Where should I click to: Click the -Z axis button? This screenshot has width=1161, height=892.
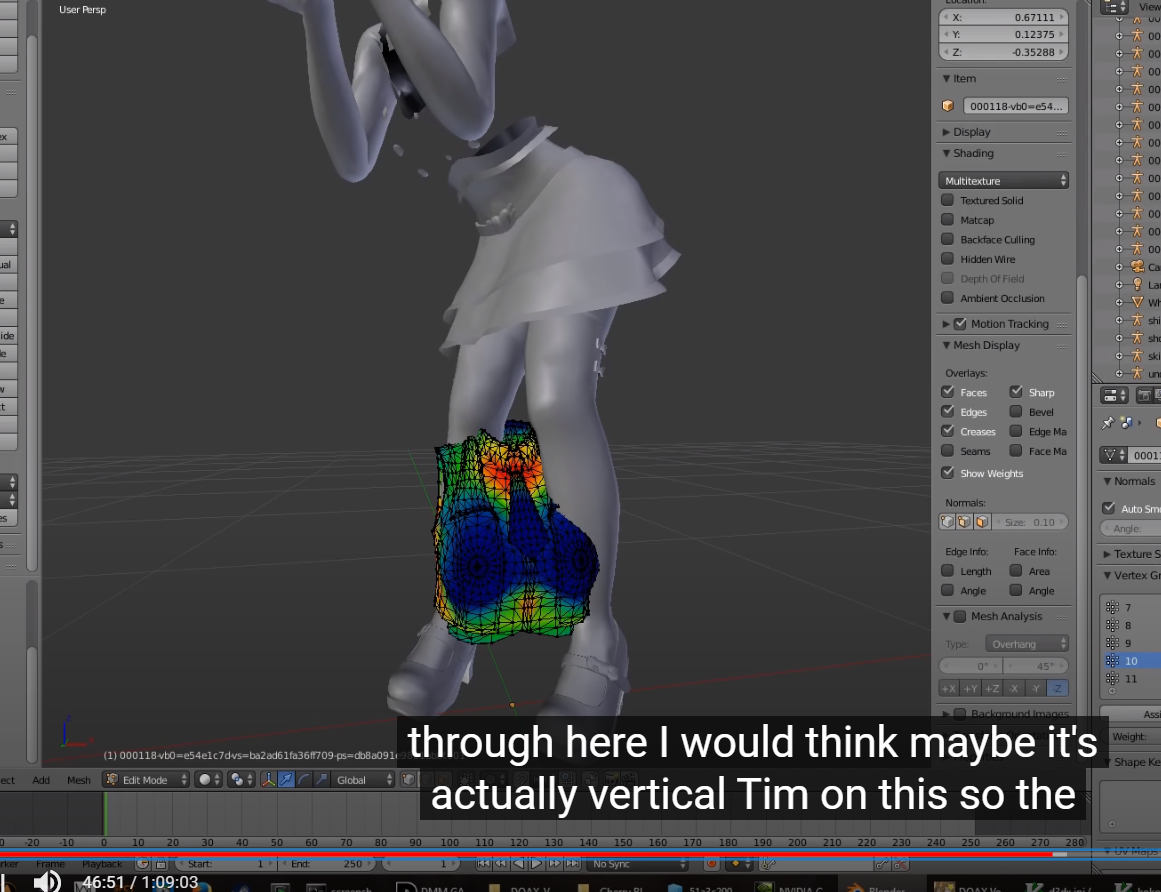click(x=1057, y=688)
